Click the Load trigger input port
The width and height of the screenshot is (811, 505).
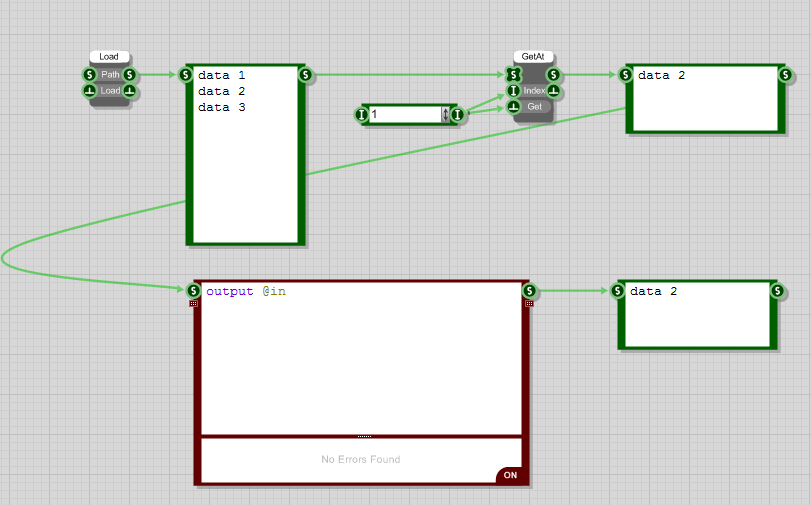point(90,91)
